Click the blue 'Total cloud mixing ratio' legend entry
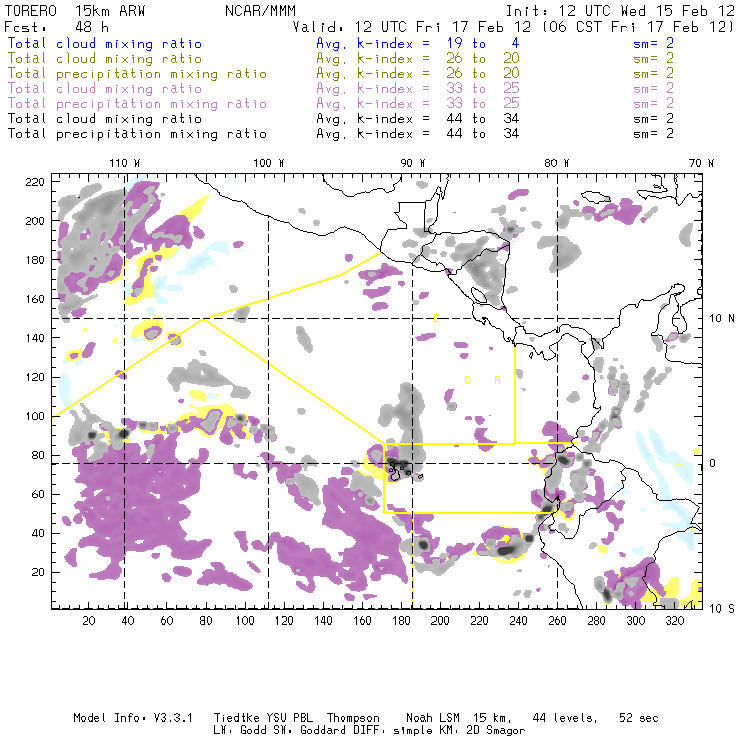The image size is (740, 740). [x=105, y=44]
